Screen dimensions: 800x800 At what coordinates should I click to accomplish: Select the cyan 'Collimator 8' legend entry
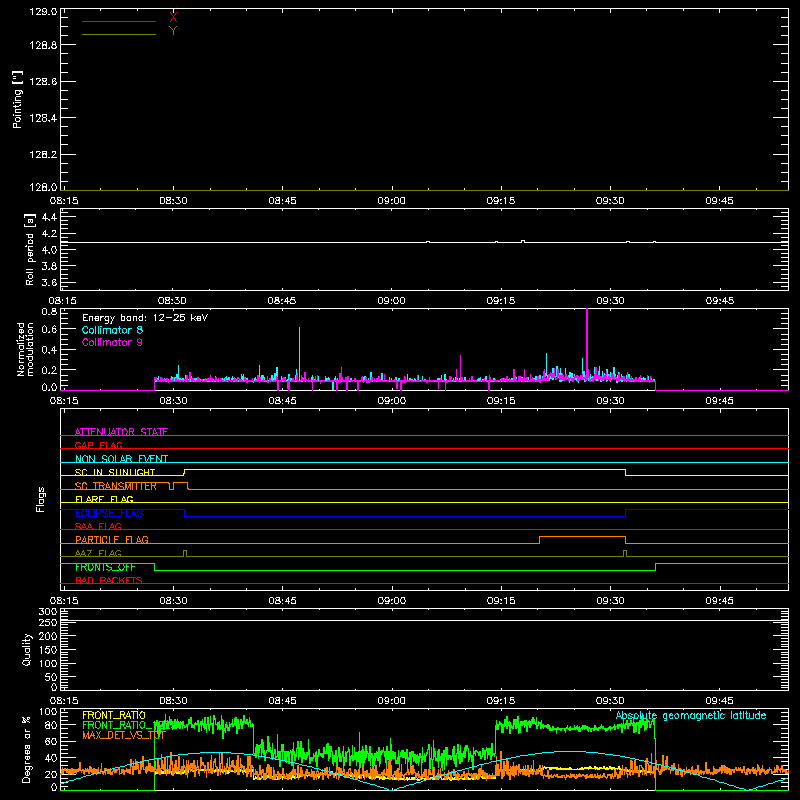112,330
